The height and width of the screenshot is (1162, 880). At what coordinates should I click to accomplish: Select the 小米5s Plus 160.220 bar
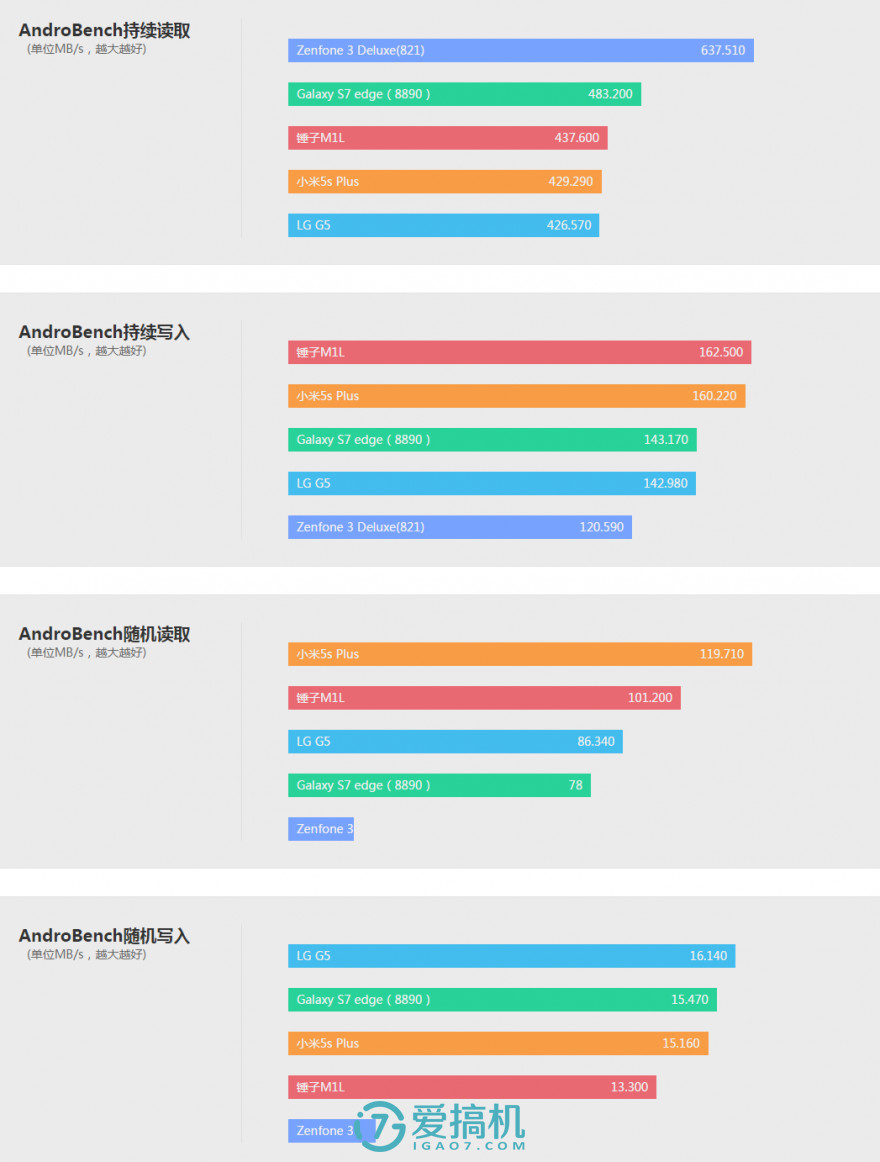pos(516,396)
